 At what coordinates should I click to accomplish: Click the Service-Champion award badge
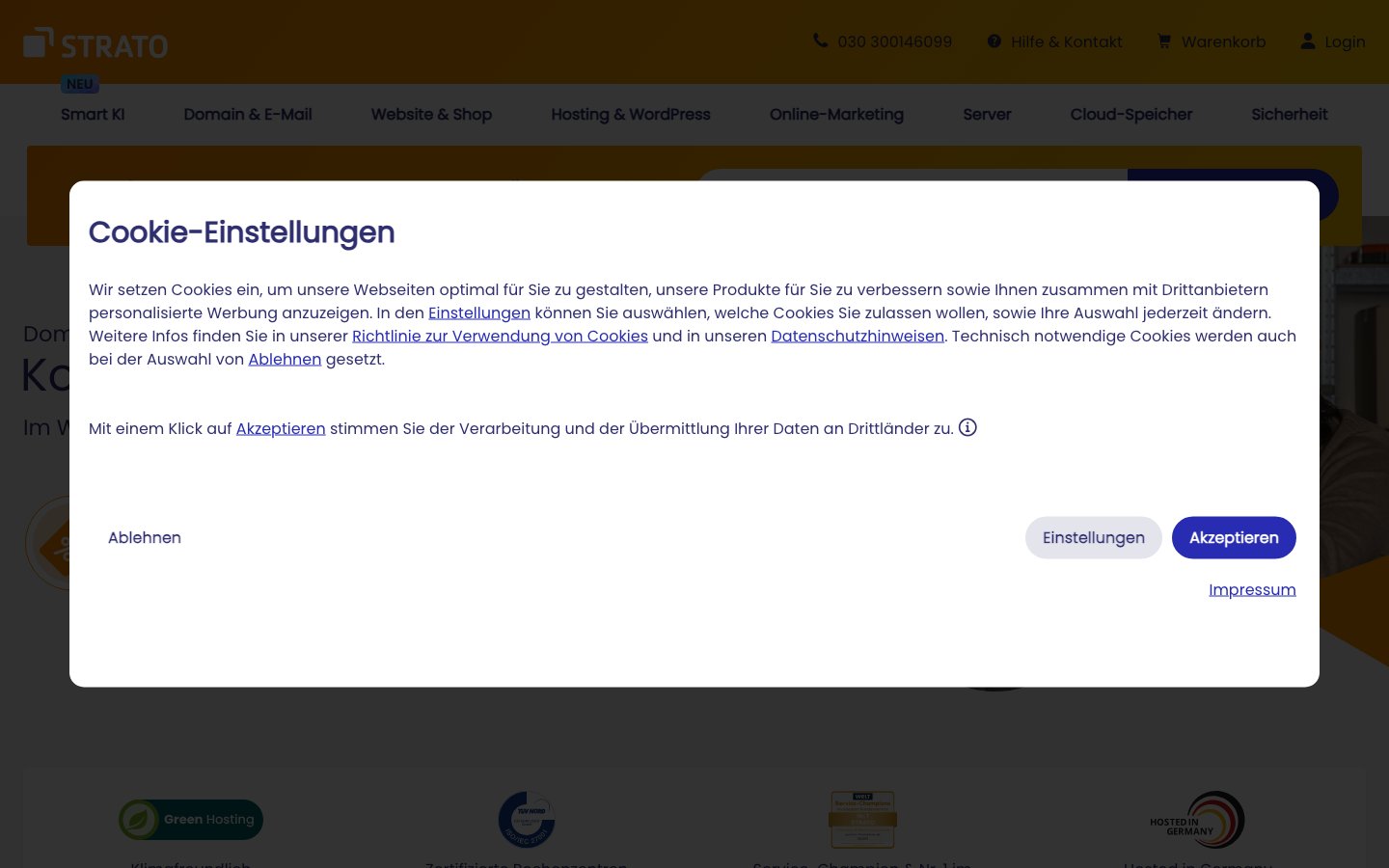863,820
